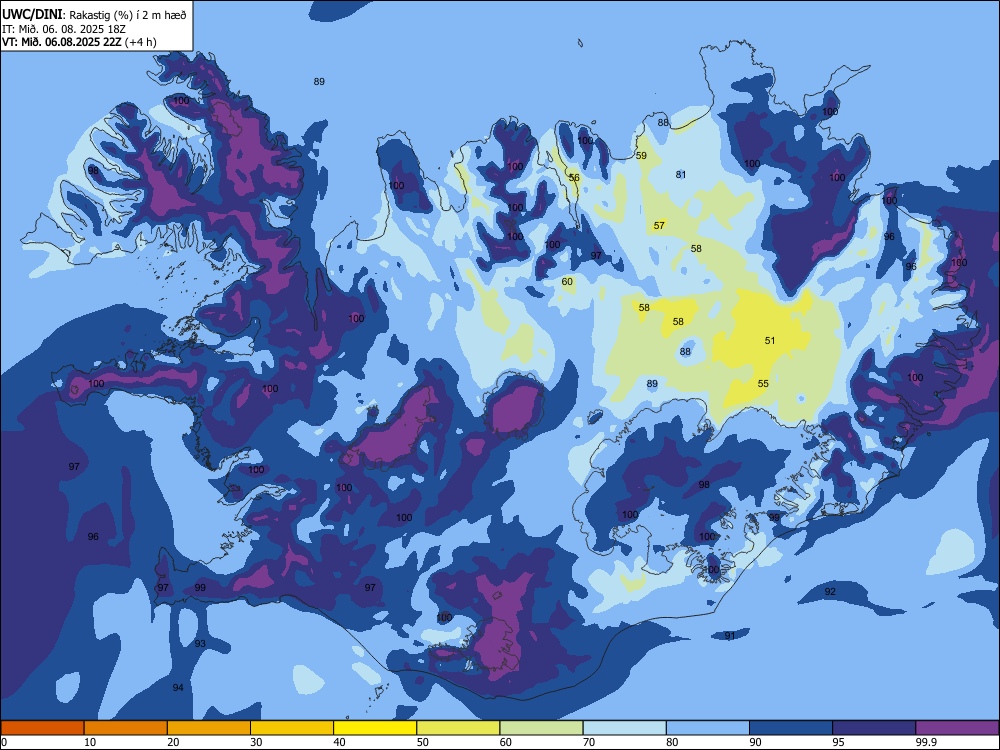Click the humidity value 92 over the ocean
This screenshot has width=1000, height=750.
coord(830,592)
